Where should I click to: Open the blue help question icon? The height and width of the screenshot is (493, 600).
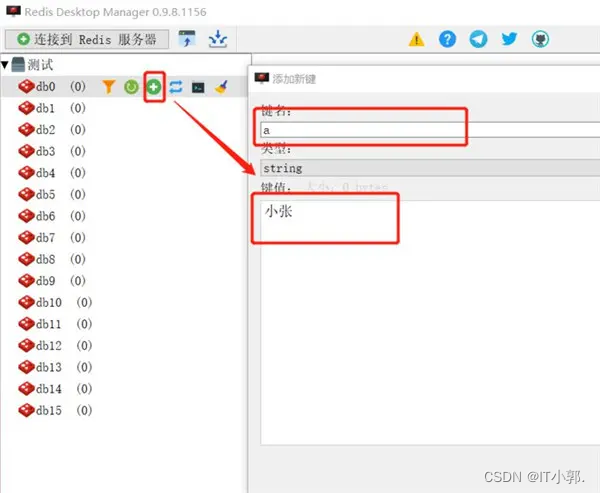click(447, 39)
